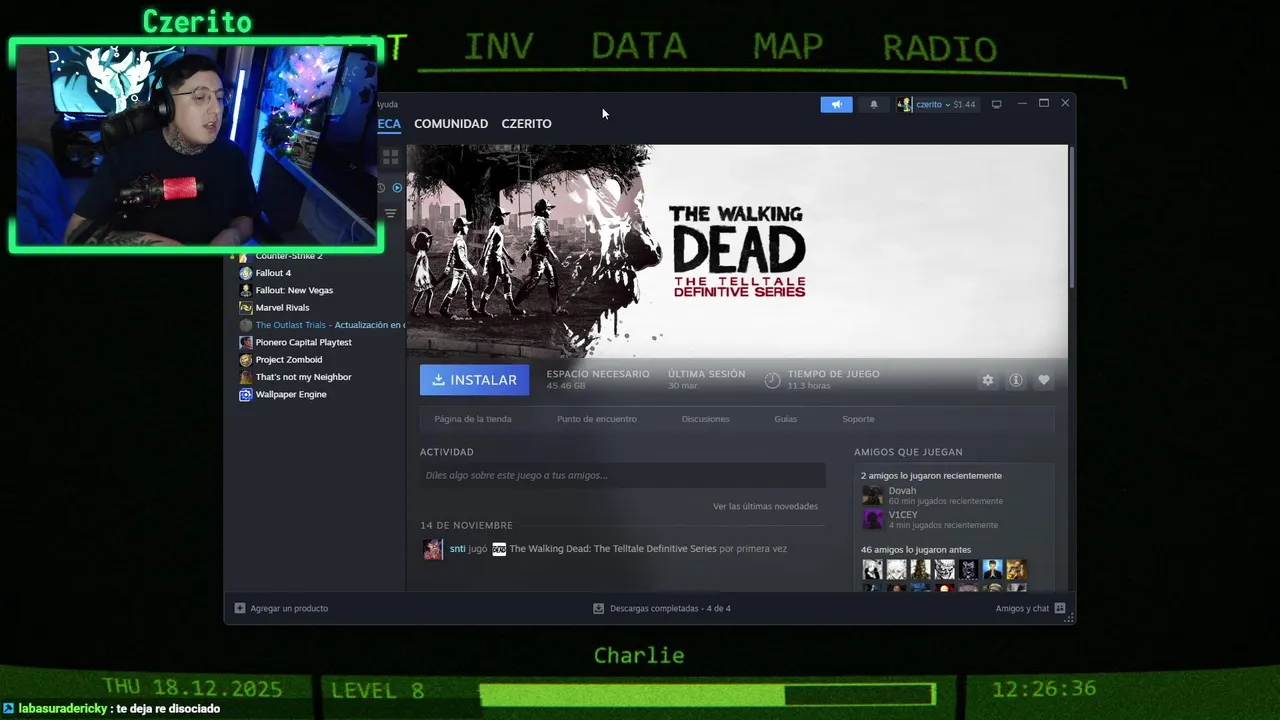The image size is (1280, 720).
Task: Open the library filter options icon
Action: click(391, 213)
